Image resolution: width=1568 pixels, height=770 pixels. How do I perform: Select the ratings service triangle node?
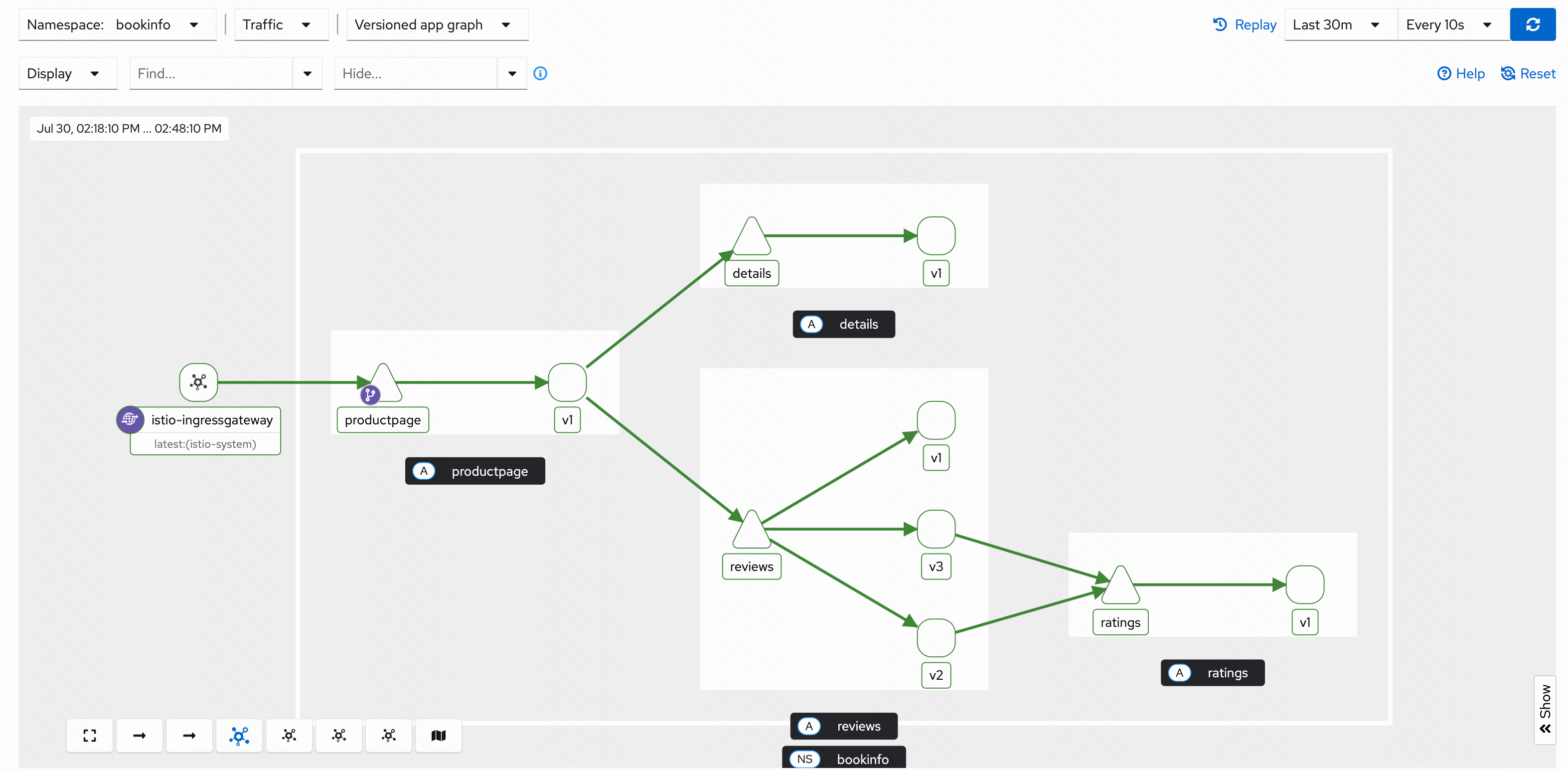(x=1120, y=587)
